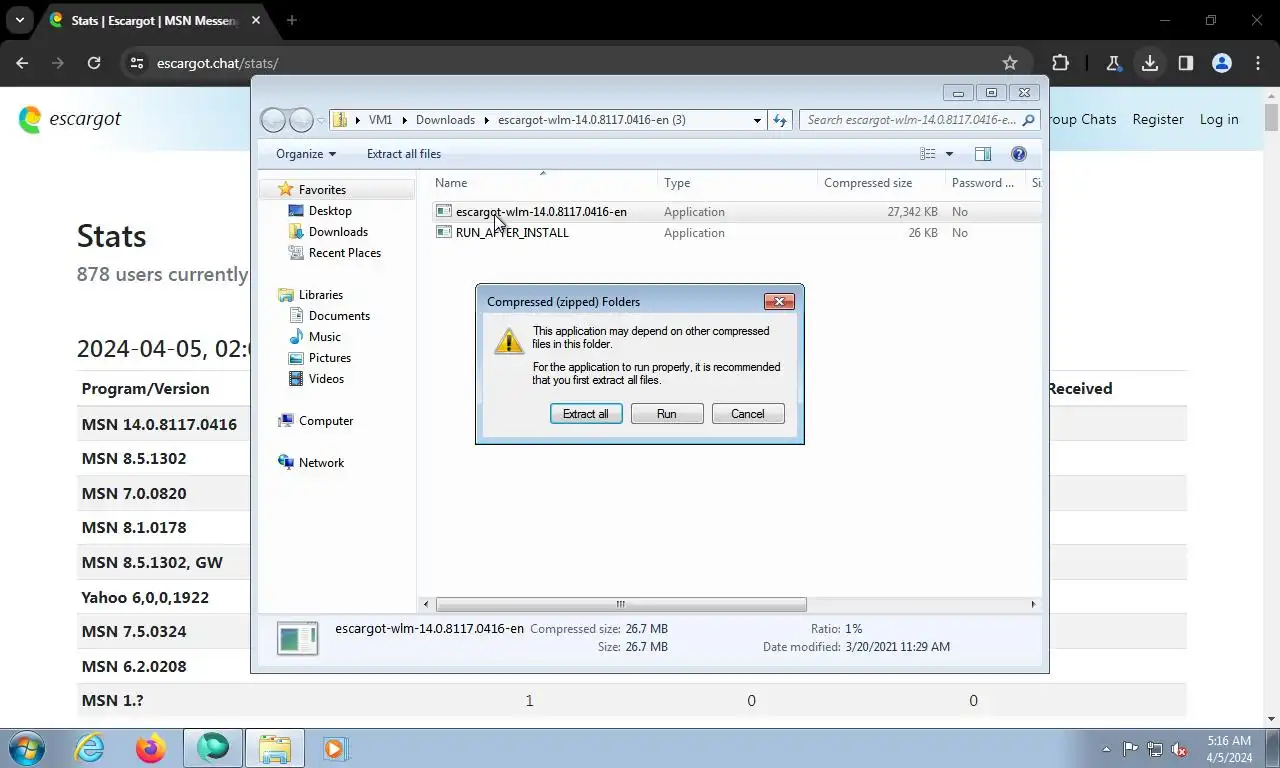
Task: Open Recent Places in Favorites
Action: 345,253
